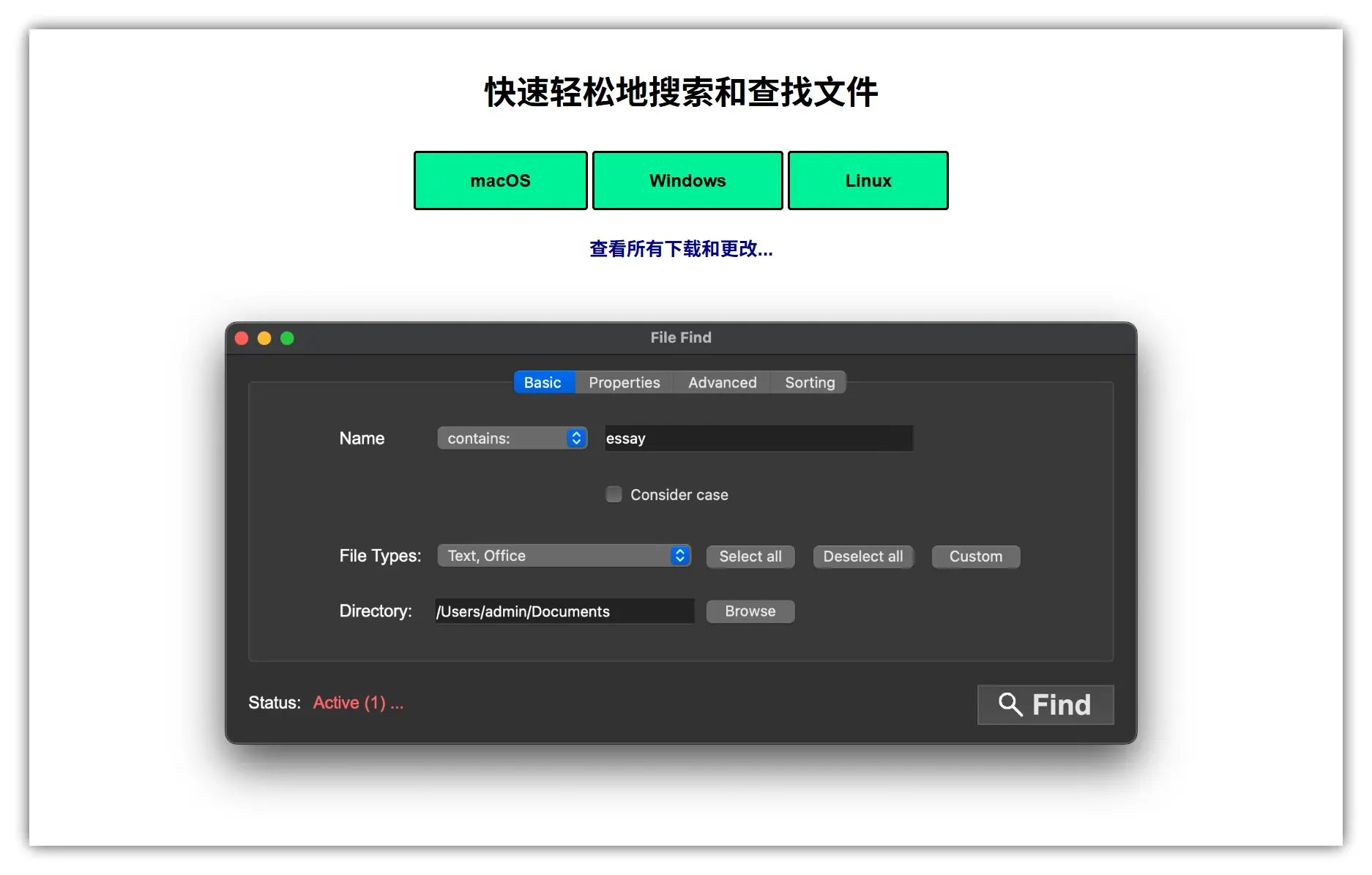Viewport: 1372px width, 875px height.
Task: Click the Windows download button
Action: [x=687, y=181]
